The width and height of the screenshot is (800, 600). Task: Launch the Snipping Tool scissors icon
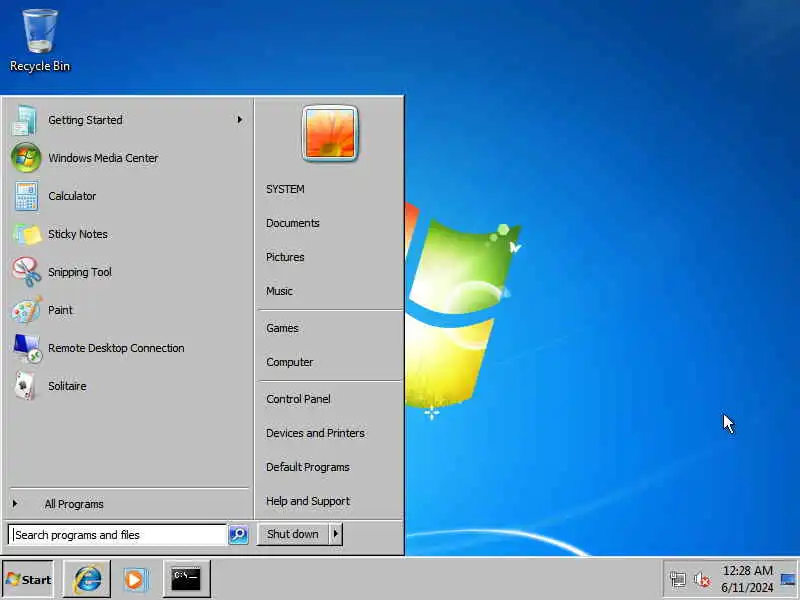27,272
